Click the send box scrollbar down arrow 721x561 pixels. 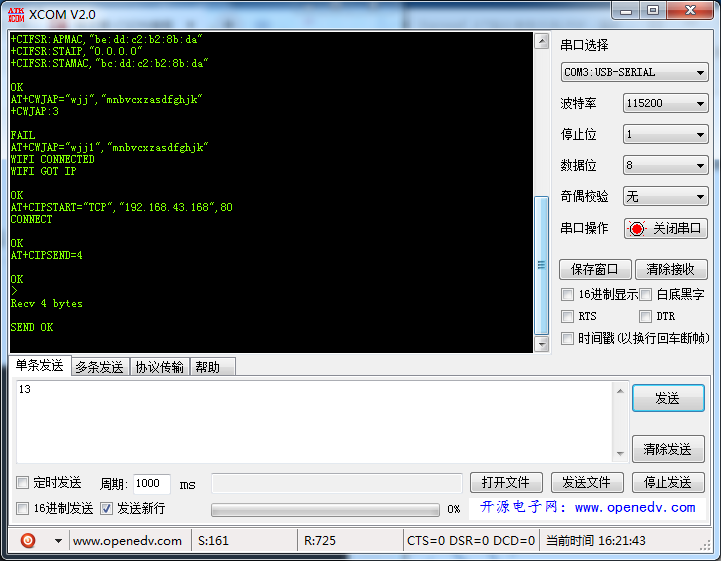620,453
